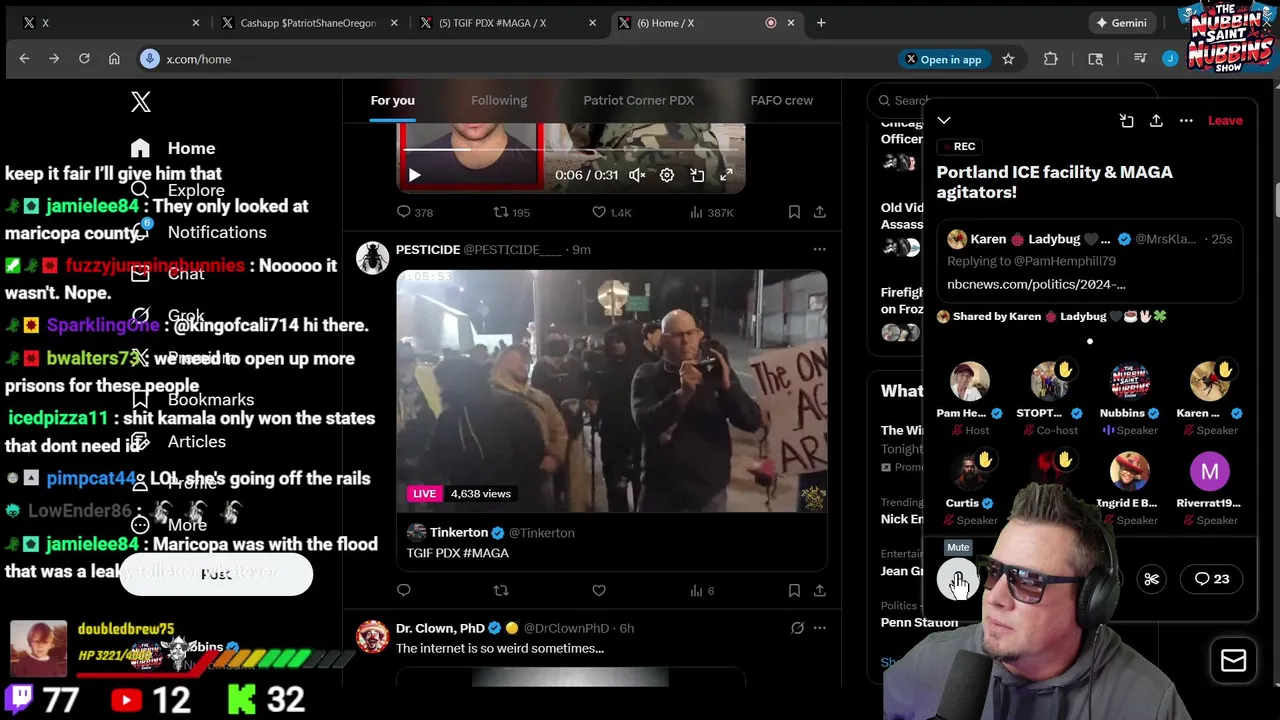Repost the post with 195 reposts

point(511,212)
